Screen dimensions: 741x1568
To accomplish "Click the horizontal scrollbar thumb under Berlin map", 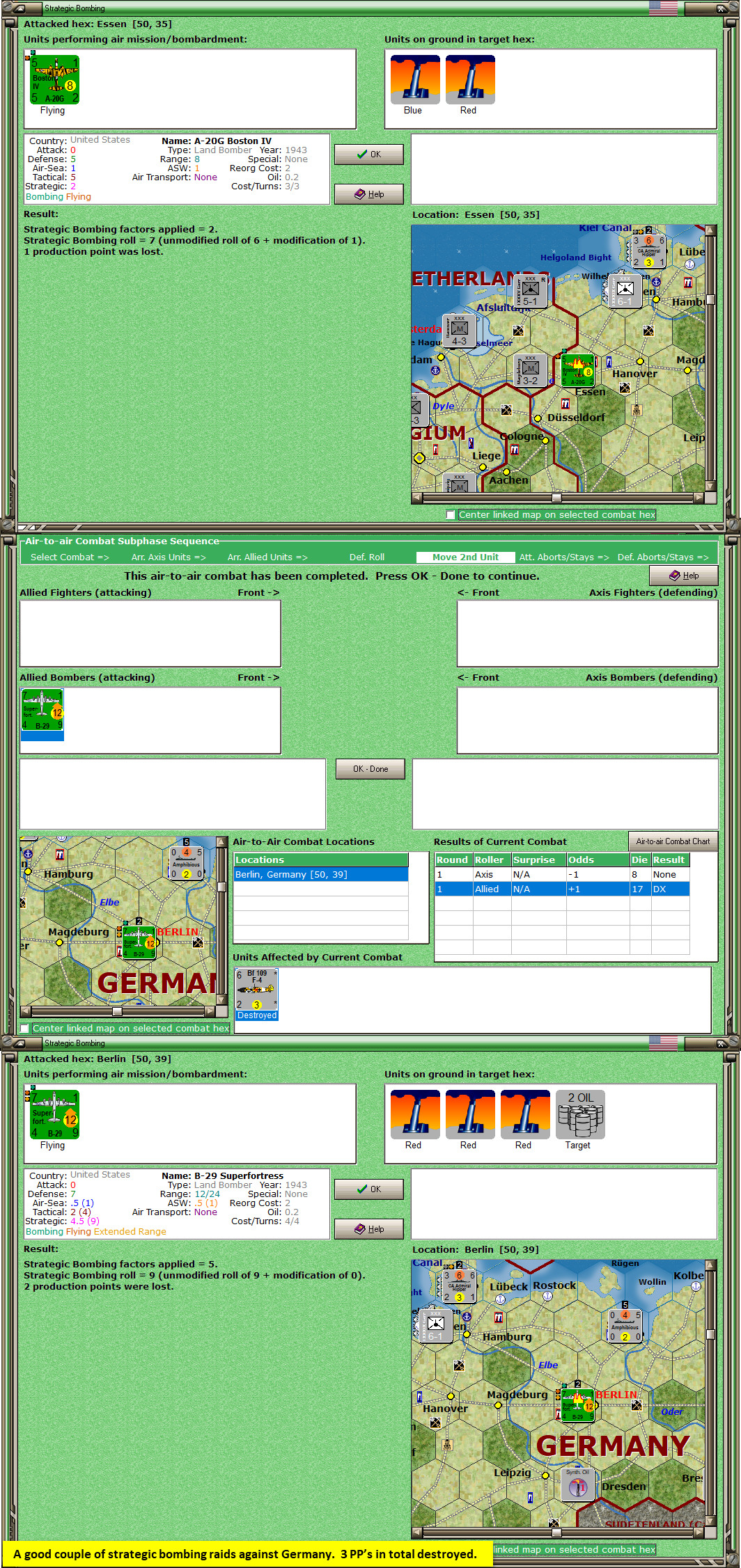I will tap(556, 1533).
